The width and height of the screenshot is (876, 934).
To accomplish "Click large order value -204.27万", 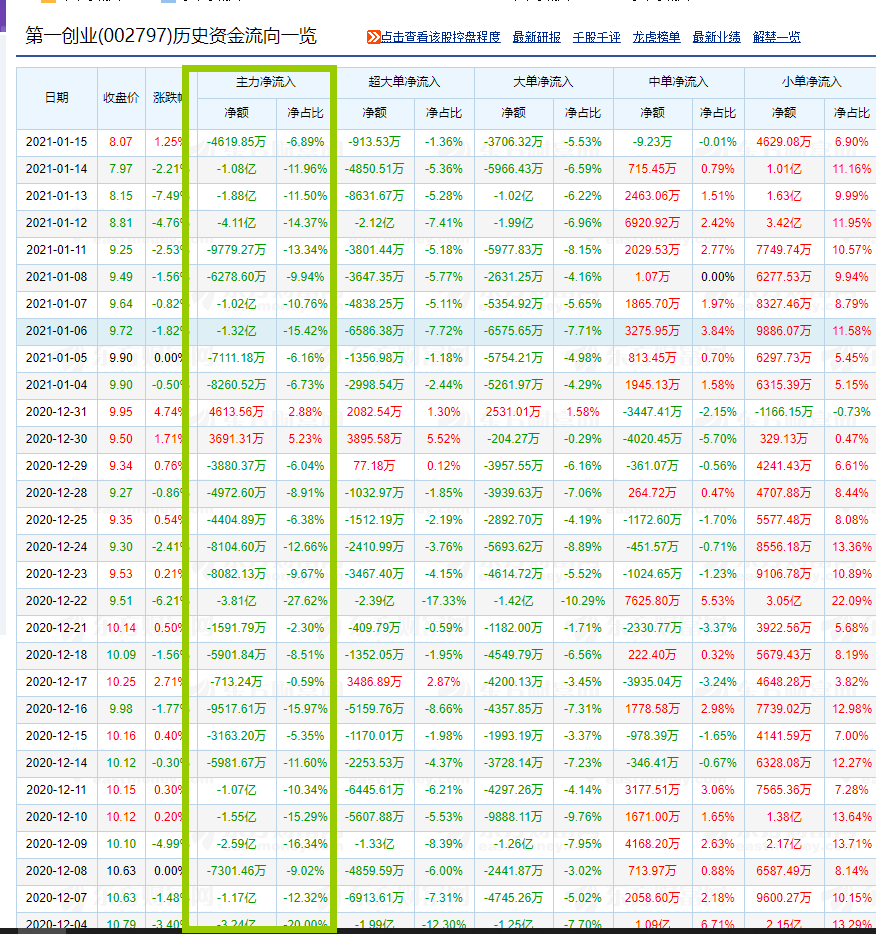I will (513, 439).
